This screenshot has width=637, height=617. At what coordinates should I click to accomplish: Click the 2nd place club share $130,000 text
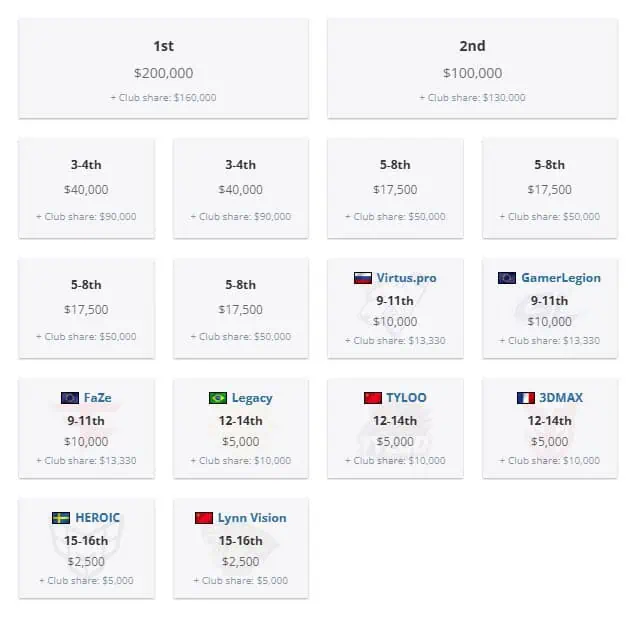(x=472, y=98)
